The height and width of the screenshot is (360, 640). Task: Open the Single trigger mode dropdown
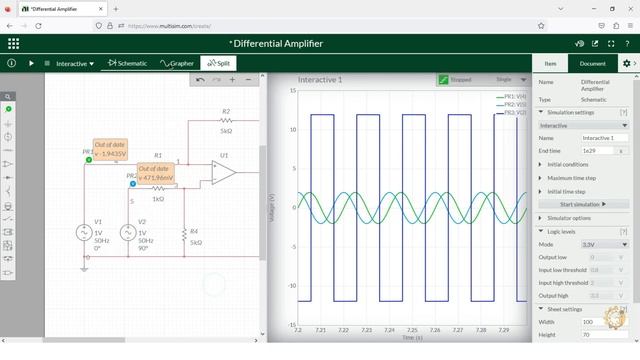510,80
